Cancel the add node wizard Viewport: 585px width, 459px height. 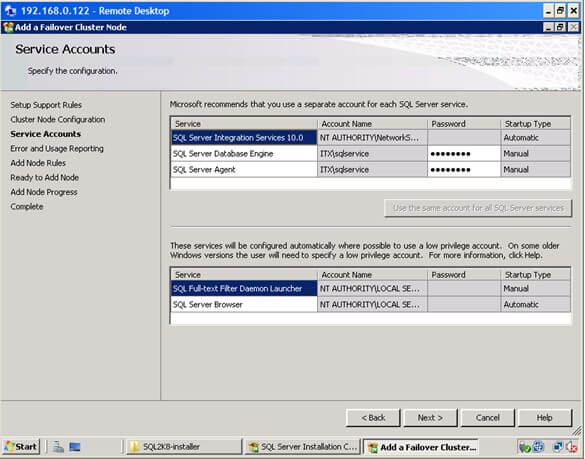pyautogui.click(x=488, y=418)
